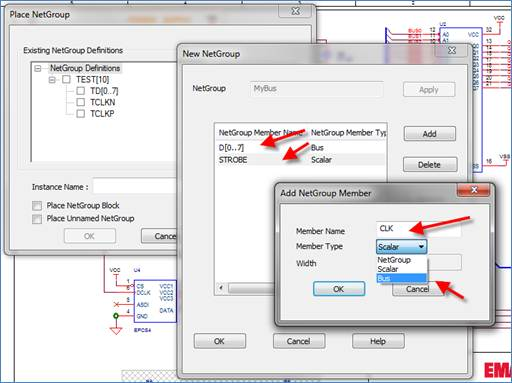This screenshot has width=512, height=383.
Task: Click into the Member Name field
Action: coord(419,229)
